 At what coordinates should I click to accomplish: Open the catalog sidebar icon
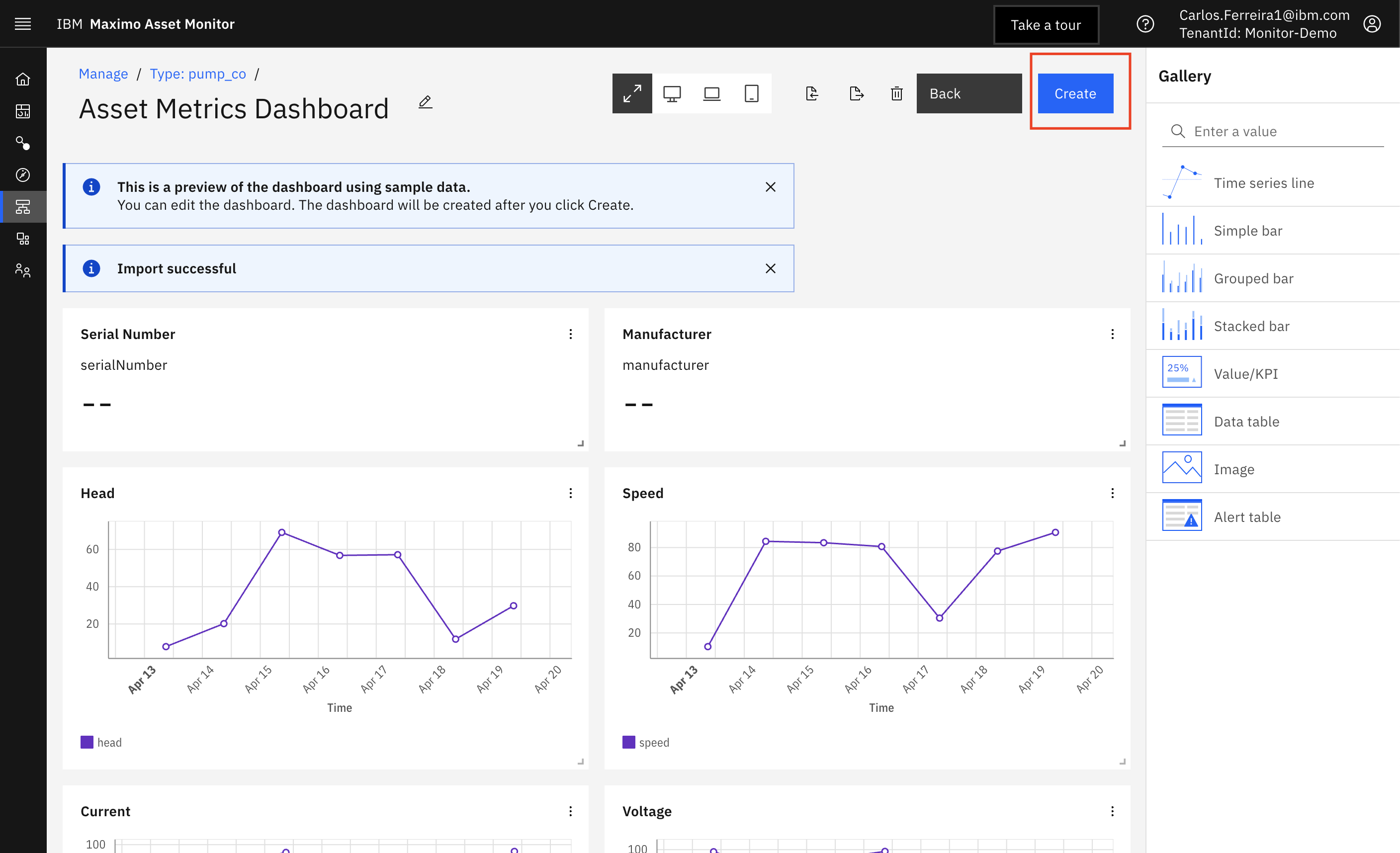pyautogui.click(x=23, y=239)
